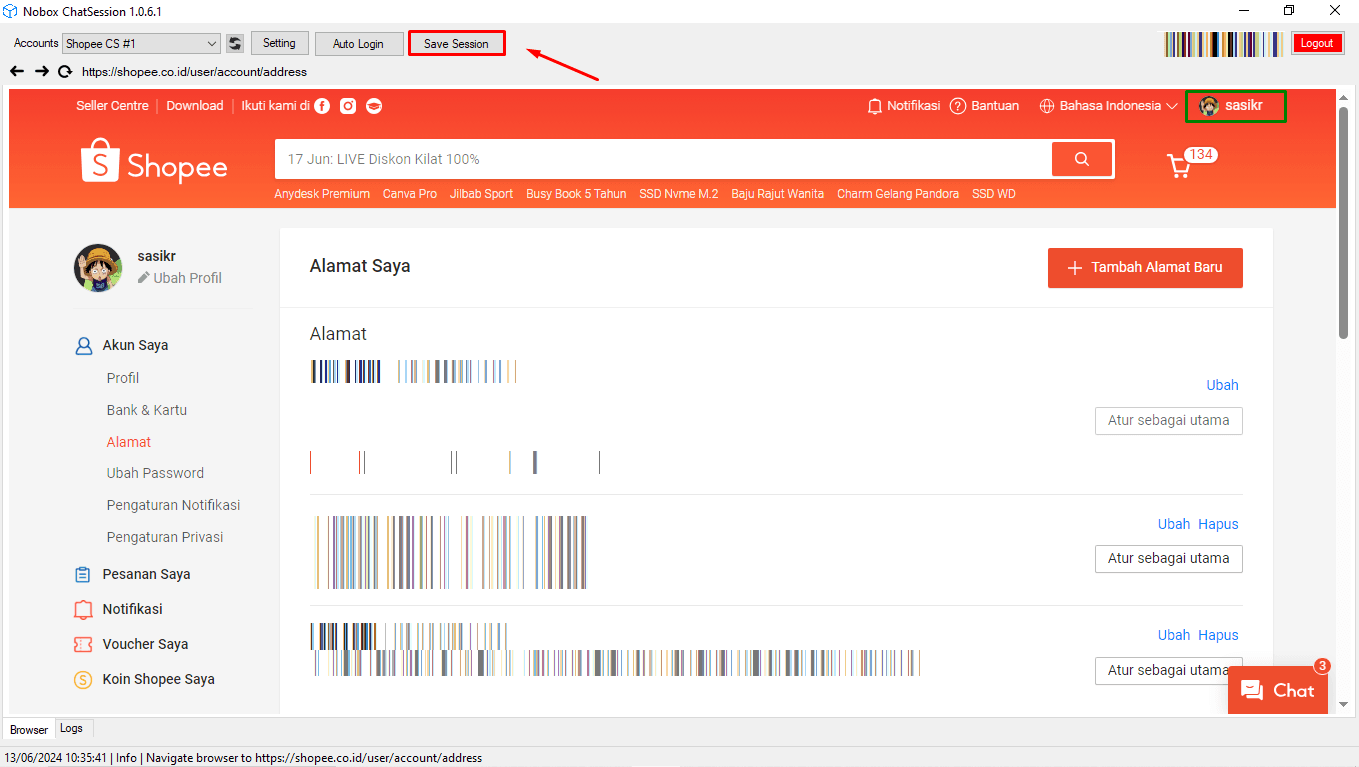Click the Save Session button

click(456, 43)
